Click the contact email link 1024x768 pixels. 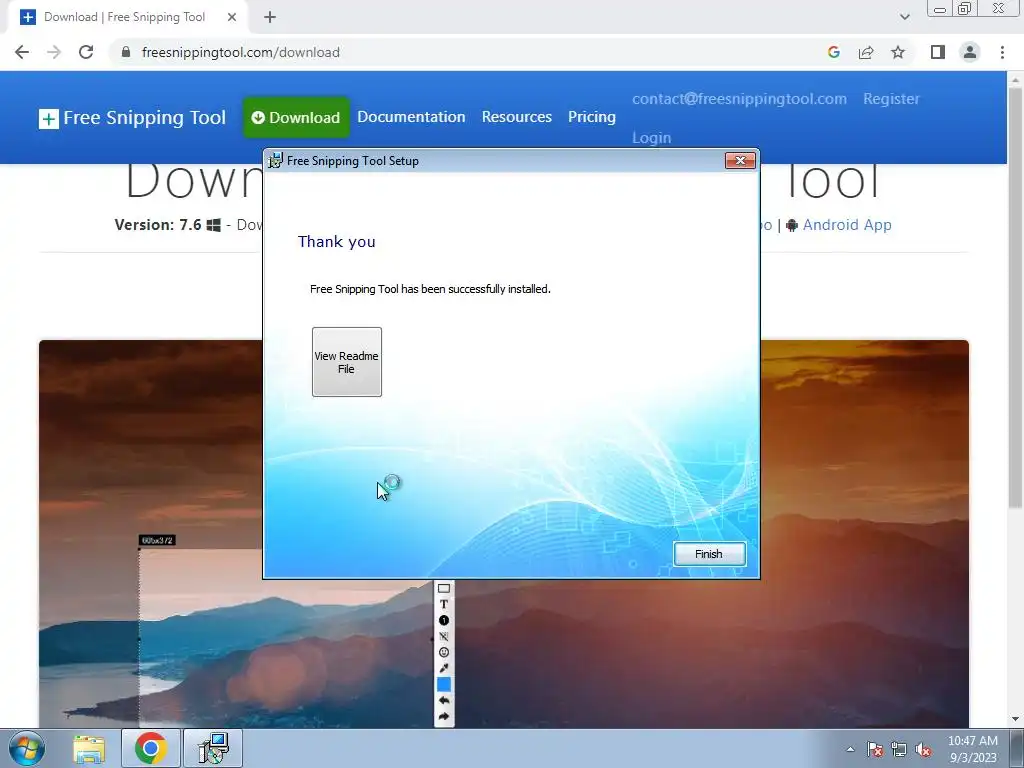739,99
